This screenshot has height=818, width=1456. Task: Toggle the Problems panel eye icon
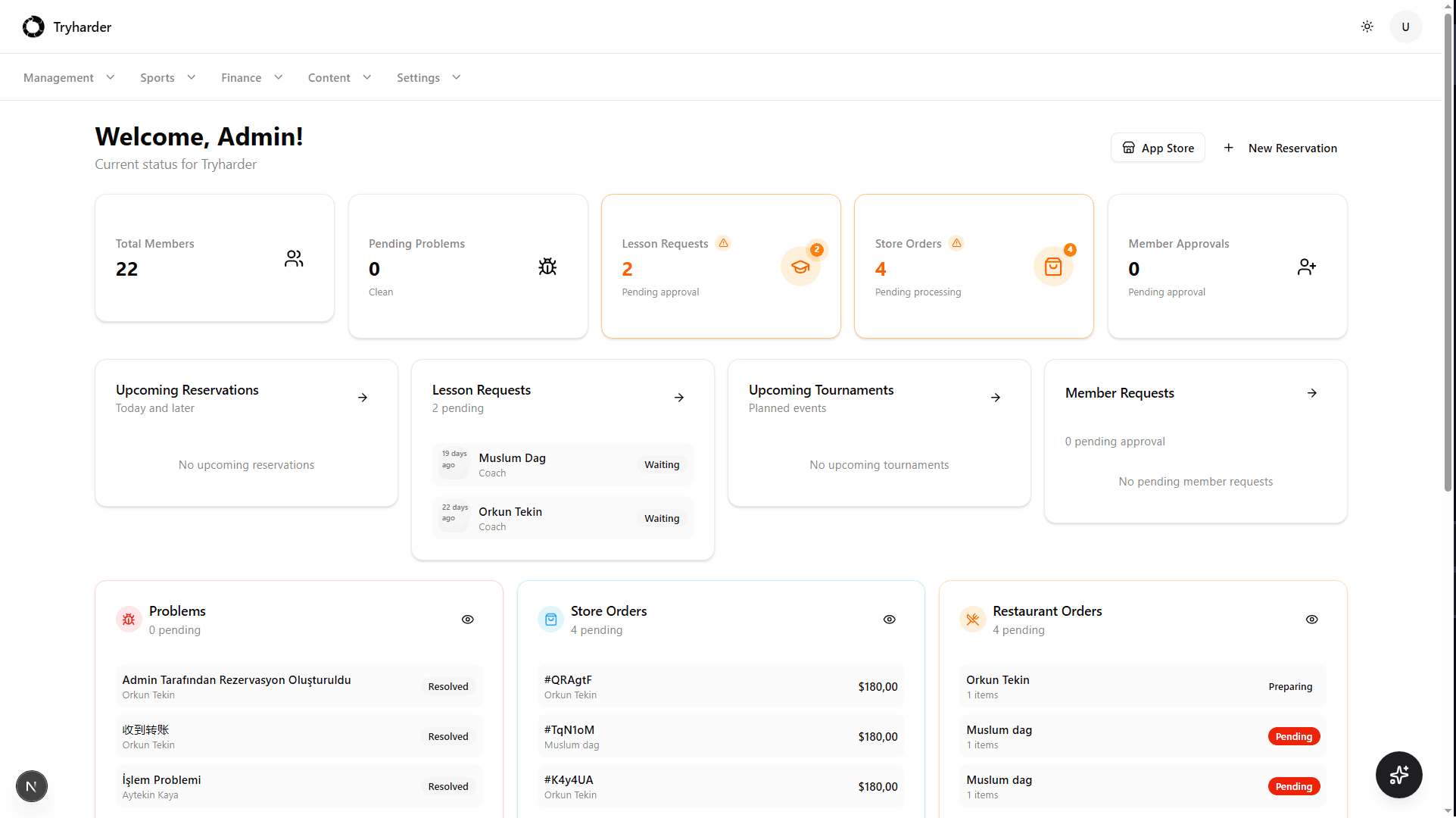[x=468, y=620]
